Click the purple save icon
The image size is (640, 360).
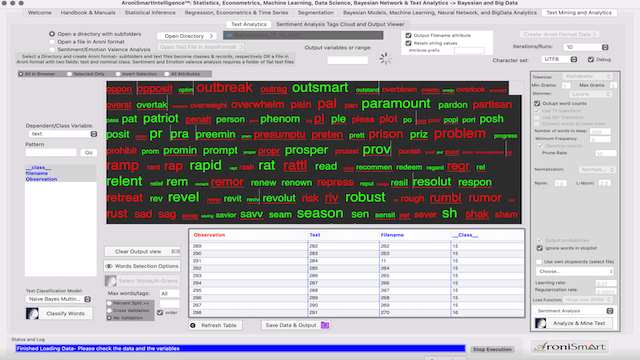325,325
